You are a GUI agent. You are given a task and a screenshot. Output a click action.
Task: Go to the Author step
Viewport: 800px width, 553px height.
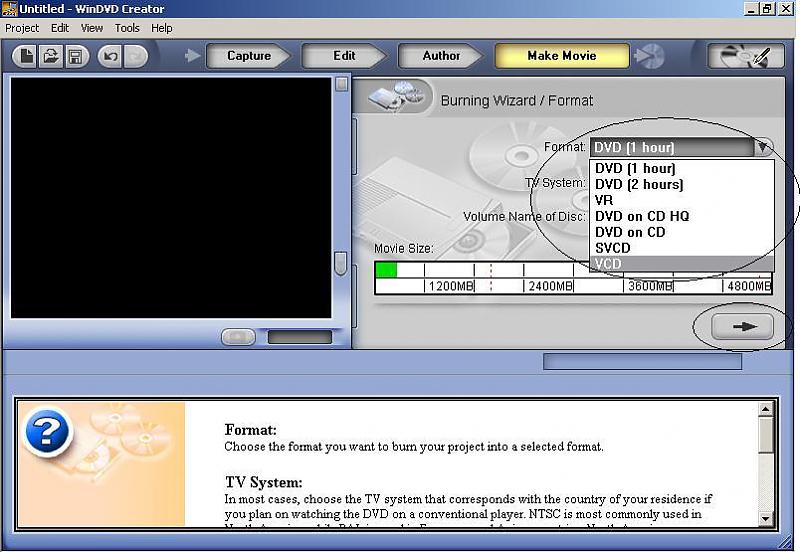click(441, 56)
